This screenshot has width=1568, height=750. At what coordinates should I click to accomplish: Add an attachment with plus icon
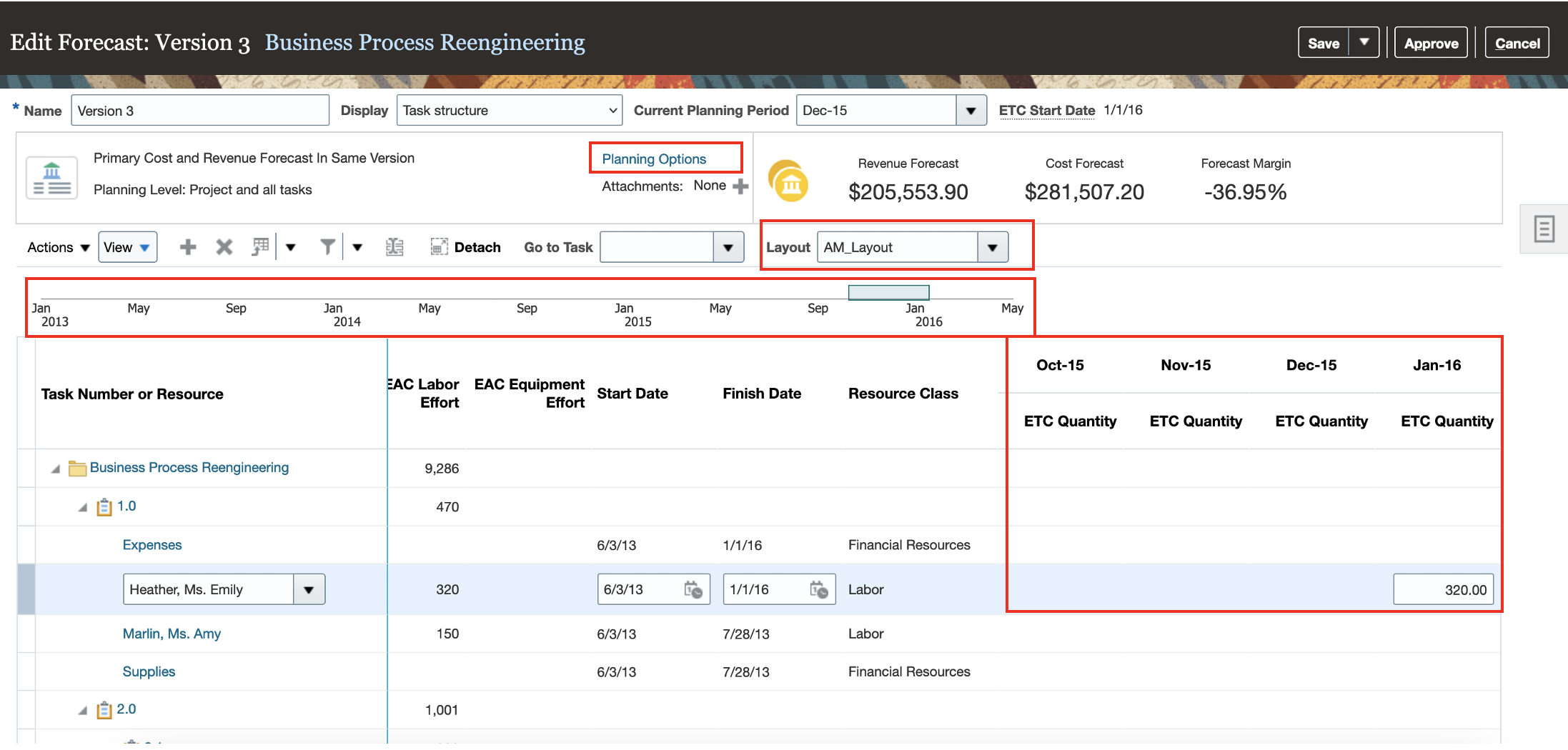coord(740,186)
